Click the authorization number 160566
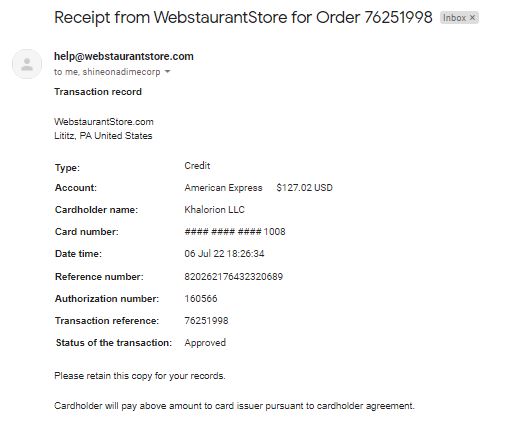Image resolution: width=531 pixels, height=442 pixels. tap(201, 299)
